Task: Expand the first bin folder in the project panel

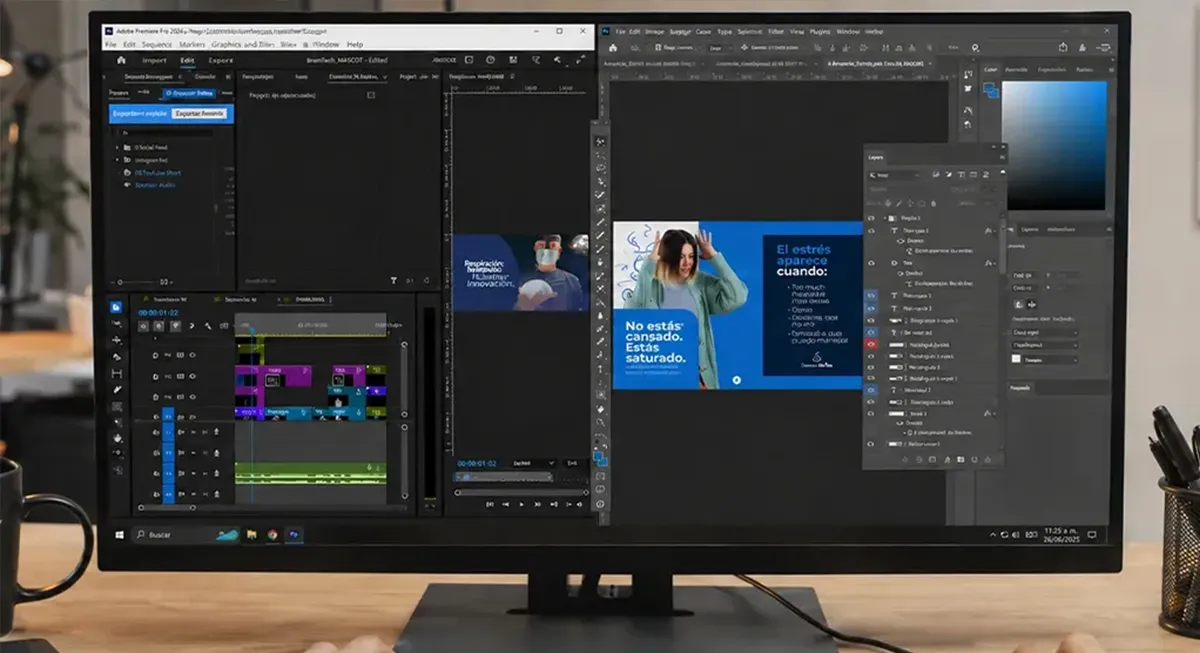Action: point(118,146)
